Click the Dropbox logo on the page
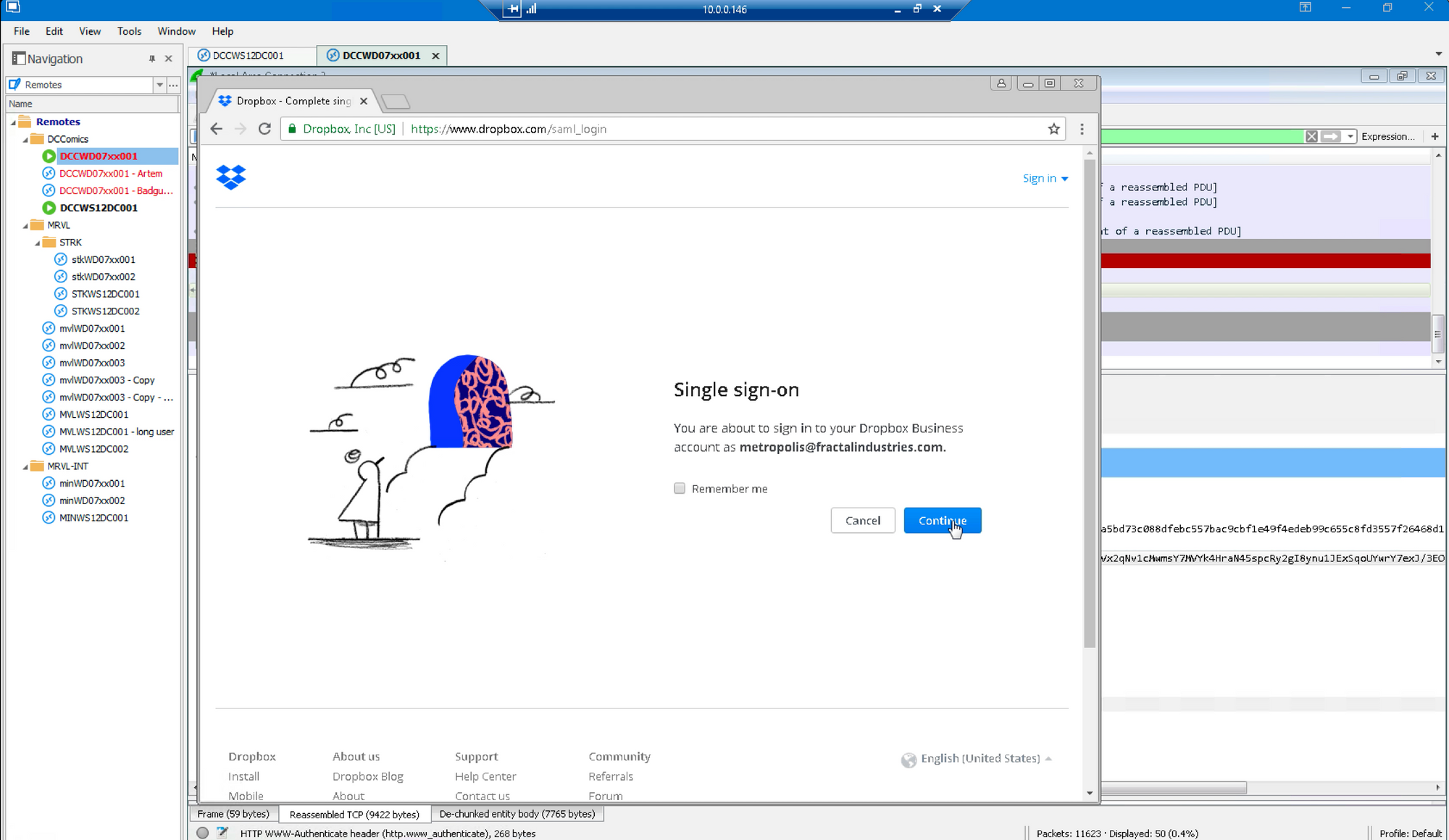This screenshot has width=1449, height=840. pos(231,177)
